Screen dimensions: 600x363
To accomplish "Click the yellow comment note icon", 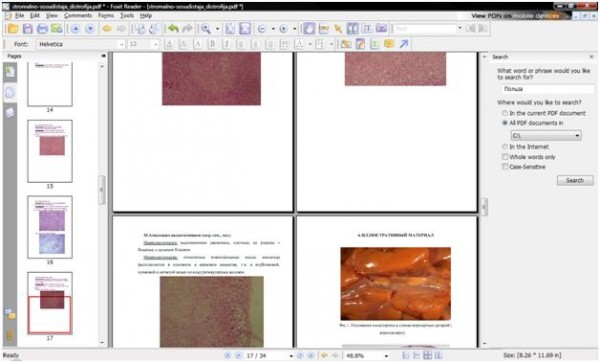I will [x=389, y=44].
